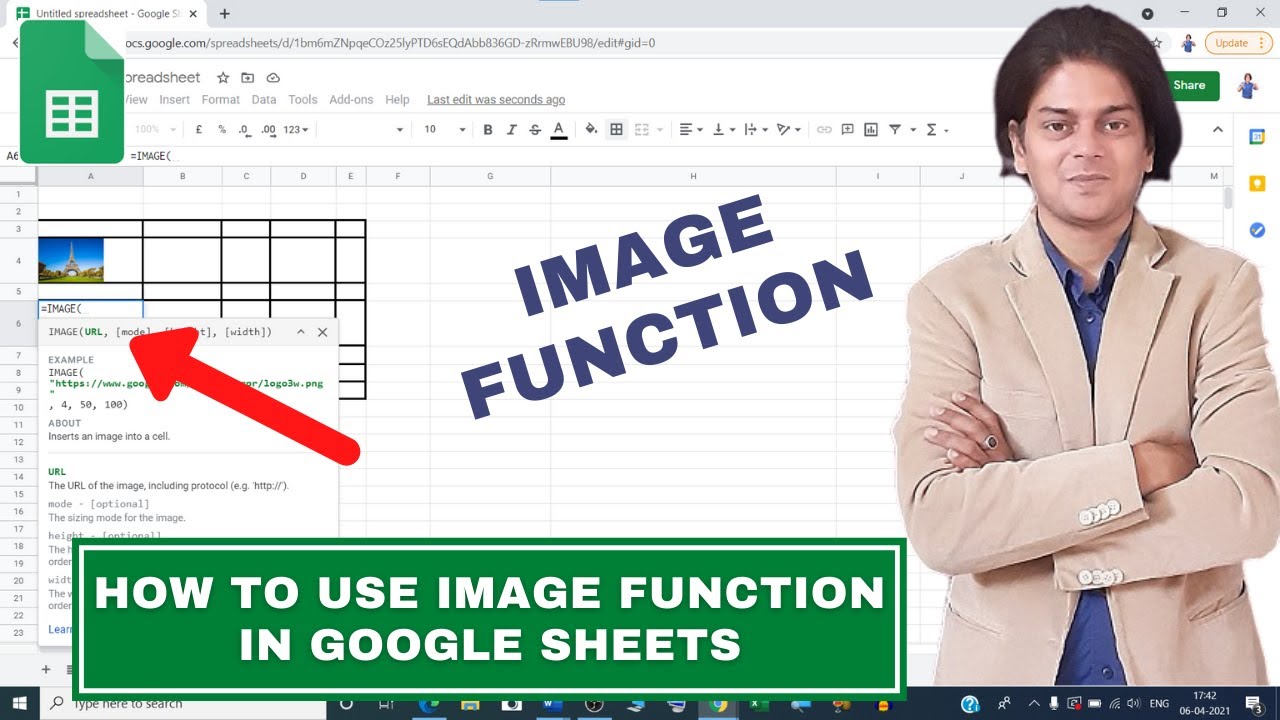The image size is (1280, 720).
Task: Click the Insert link icon
Action: pyautogui.click(x=824, y=130)
